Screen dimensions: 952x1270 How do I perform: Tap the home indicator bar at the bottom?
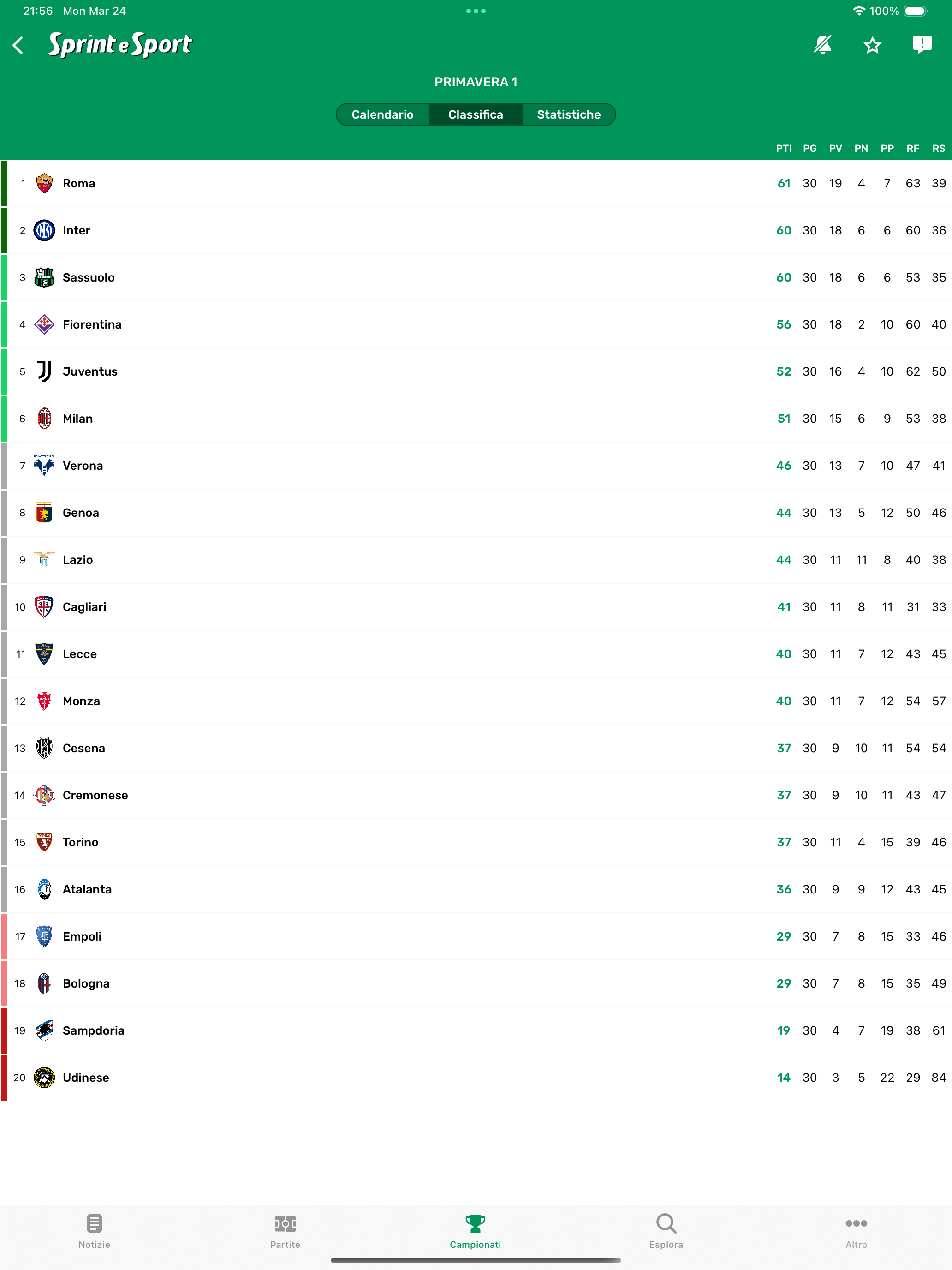476,1260
